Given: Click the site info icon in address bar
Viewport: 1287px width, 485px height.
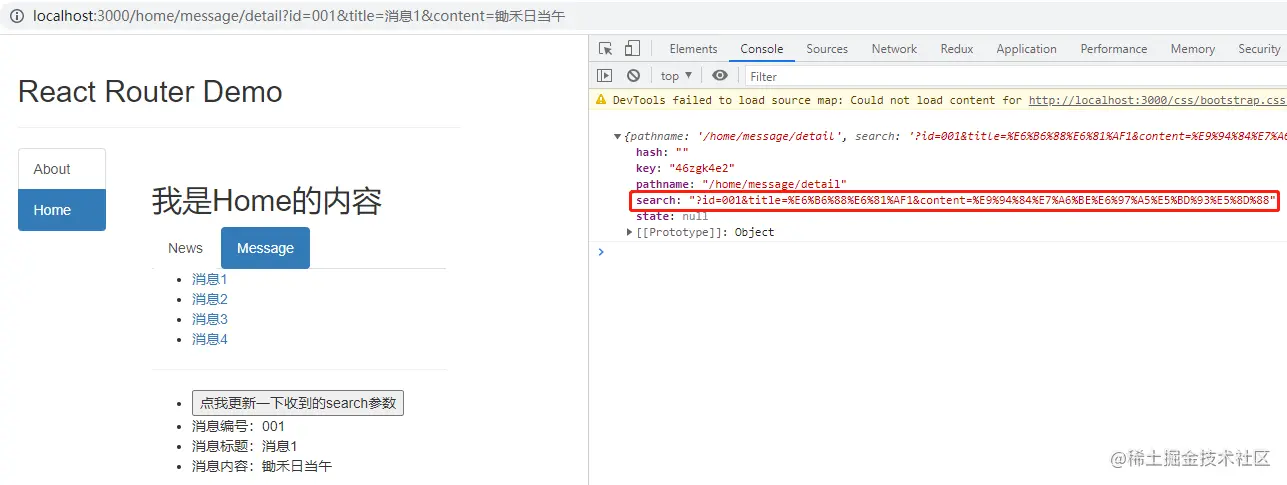Looking at the screenshot, I should coord(17,17).
